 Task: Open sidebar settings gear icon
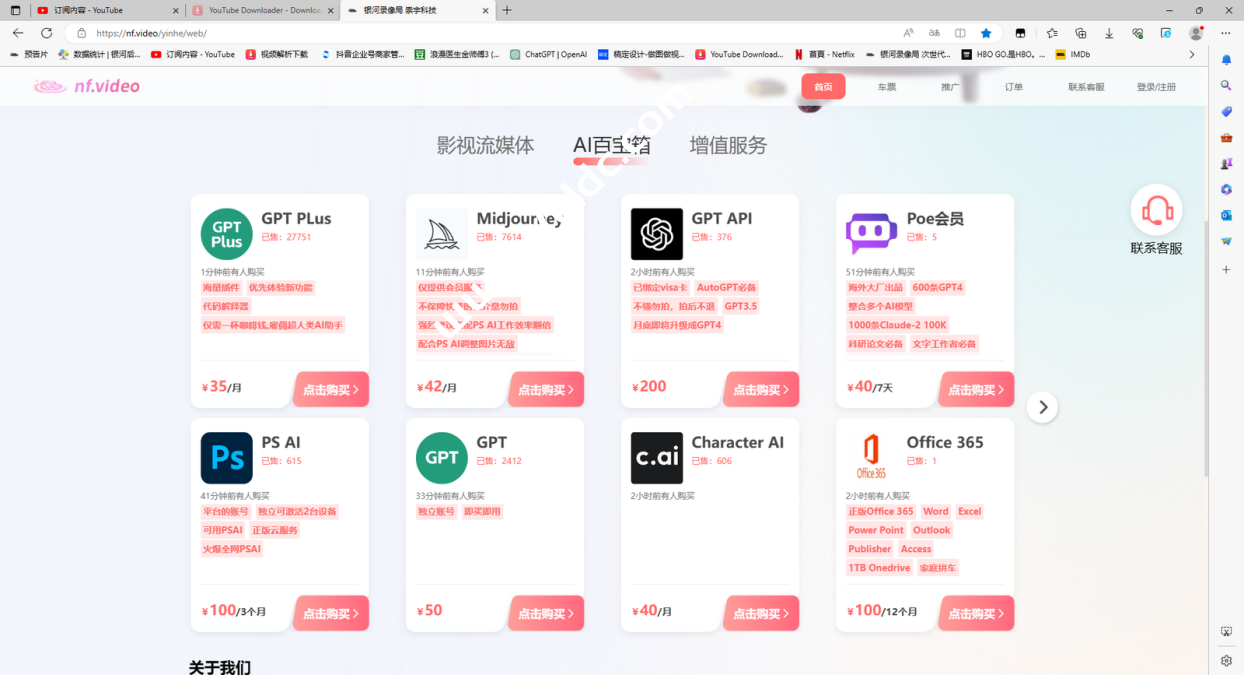[x=1226, y=661]
